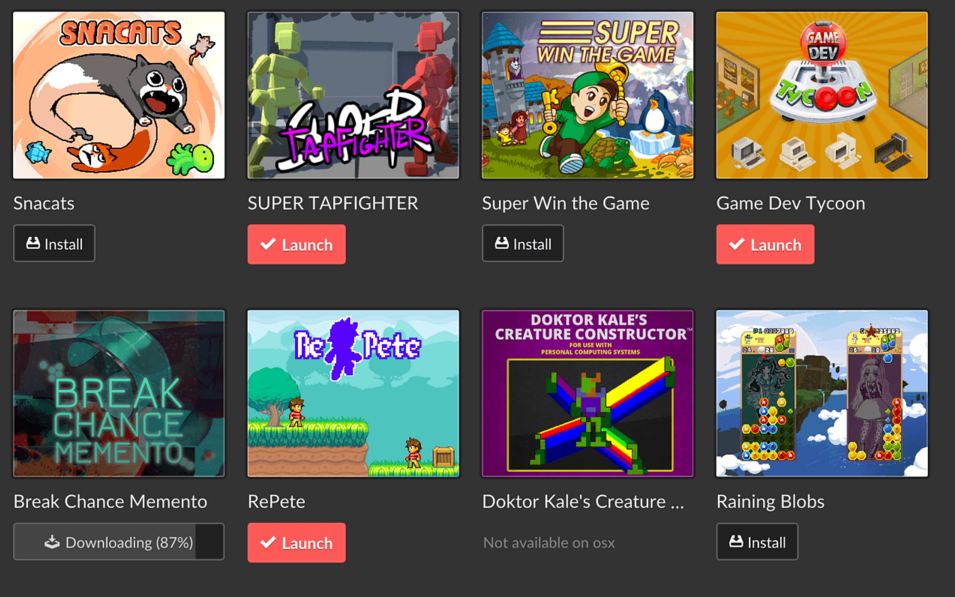Click the Break Chance Memento download progress bar
The image size is (955, 597).
pos(119,542)
